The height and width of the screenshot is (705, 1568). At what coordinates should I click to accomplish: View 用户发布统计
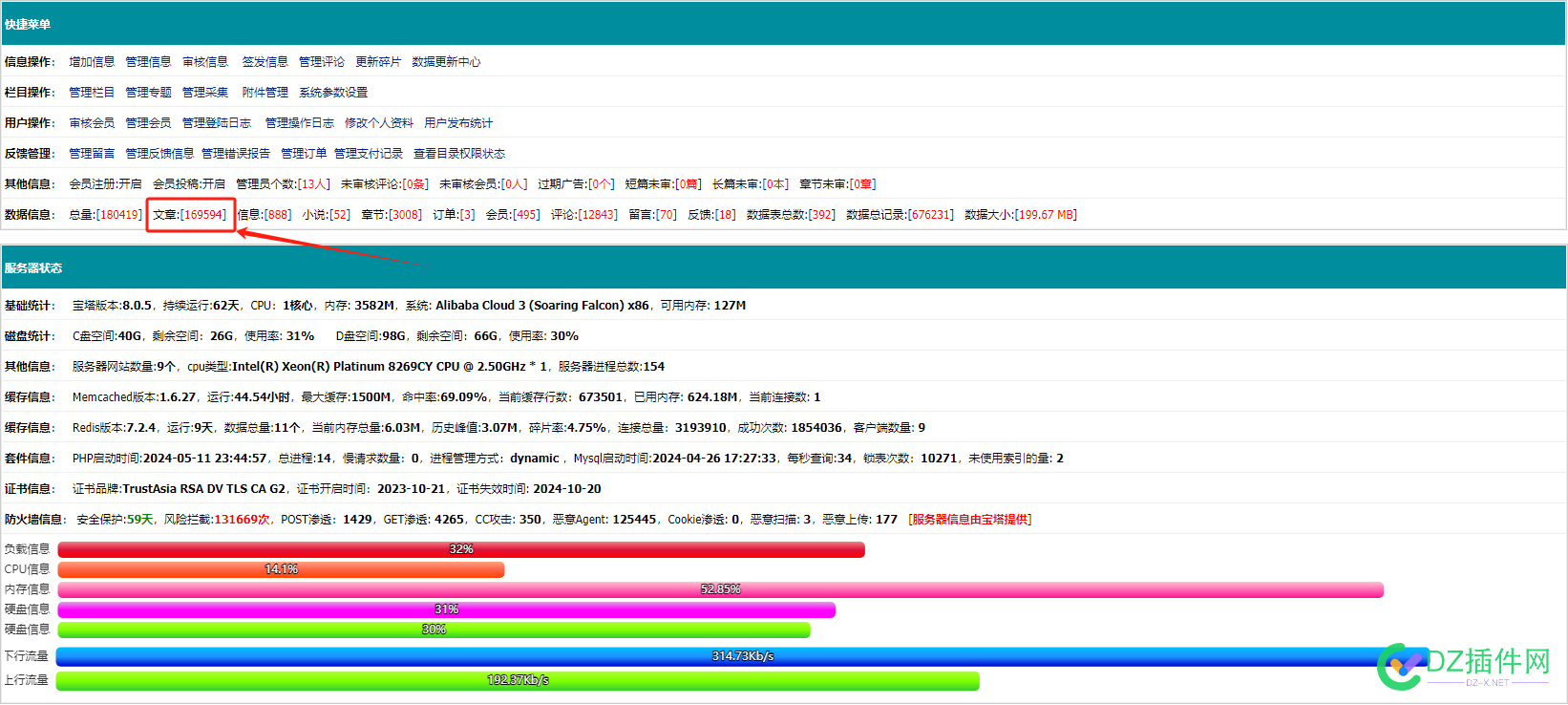tap(458, 123)
